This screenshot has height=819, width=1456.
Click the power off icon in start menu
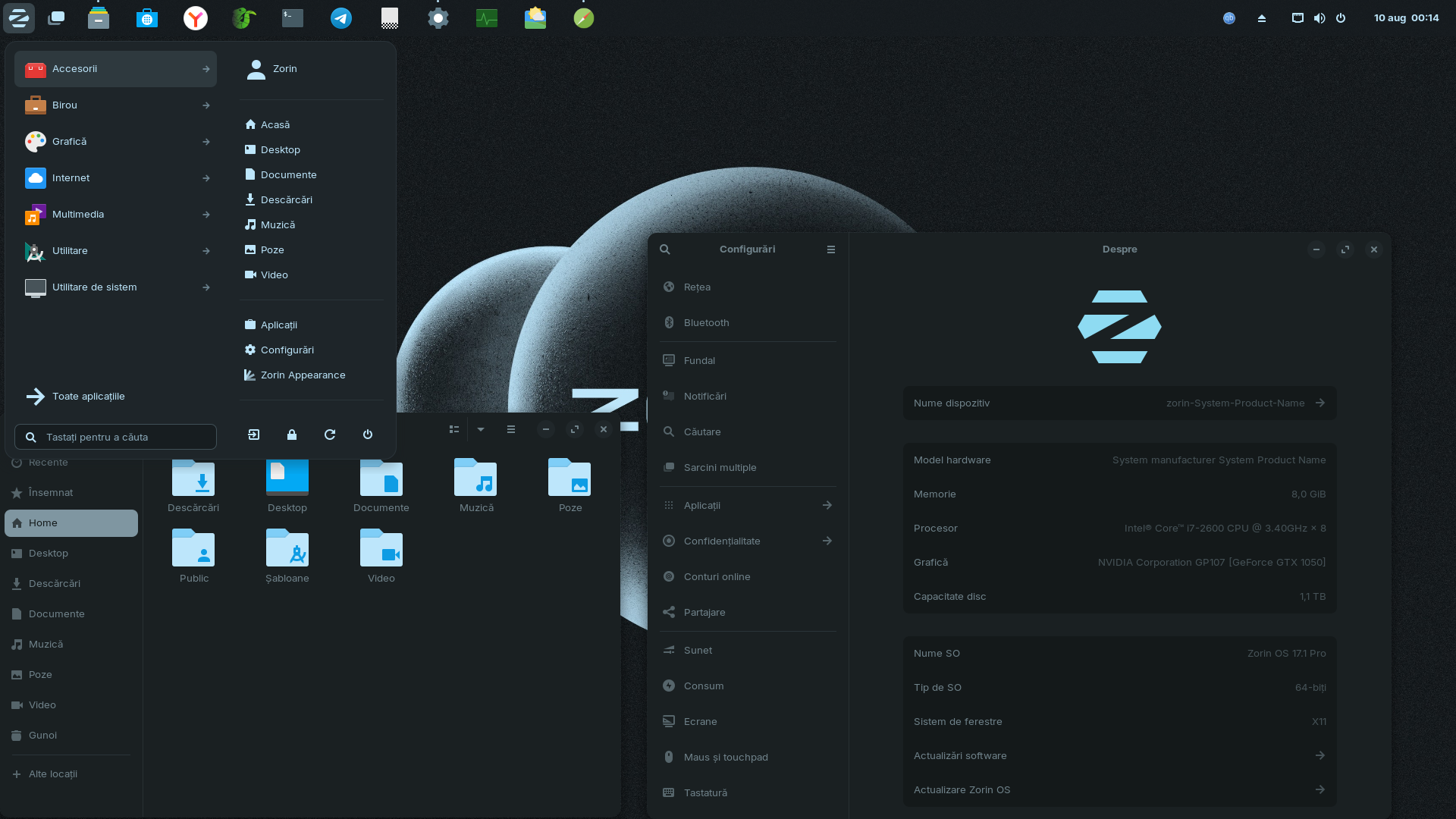coord(368,435)
